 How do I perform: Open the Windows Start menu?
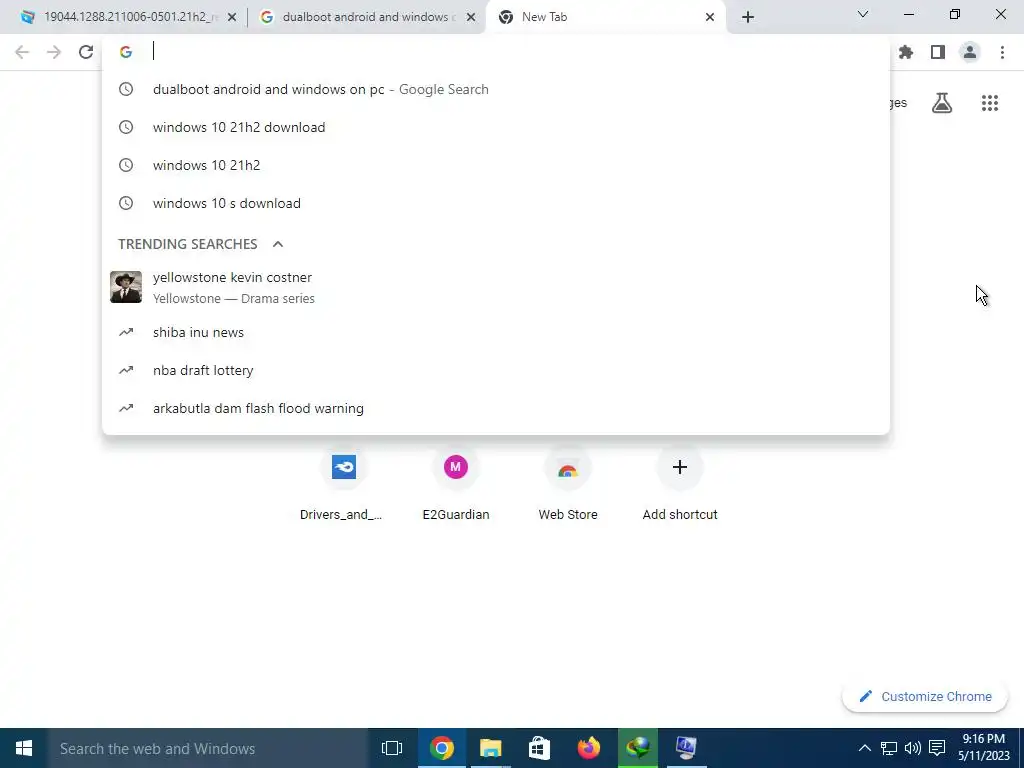(x=24, y=748)
